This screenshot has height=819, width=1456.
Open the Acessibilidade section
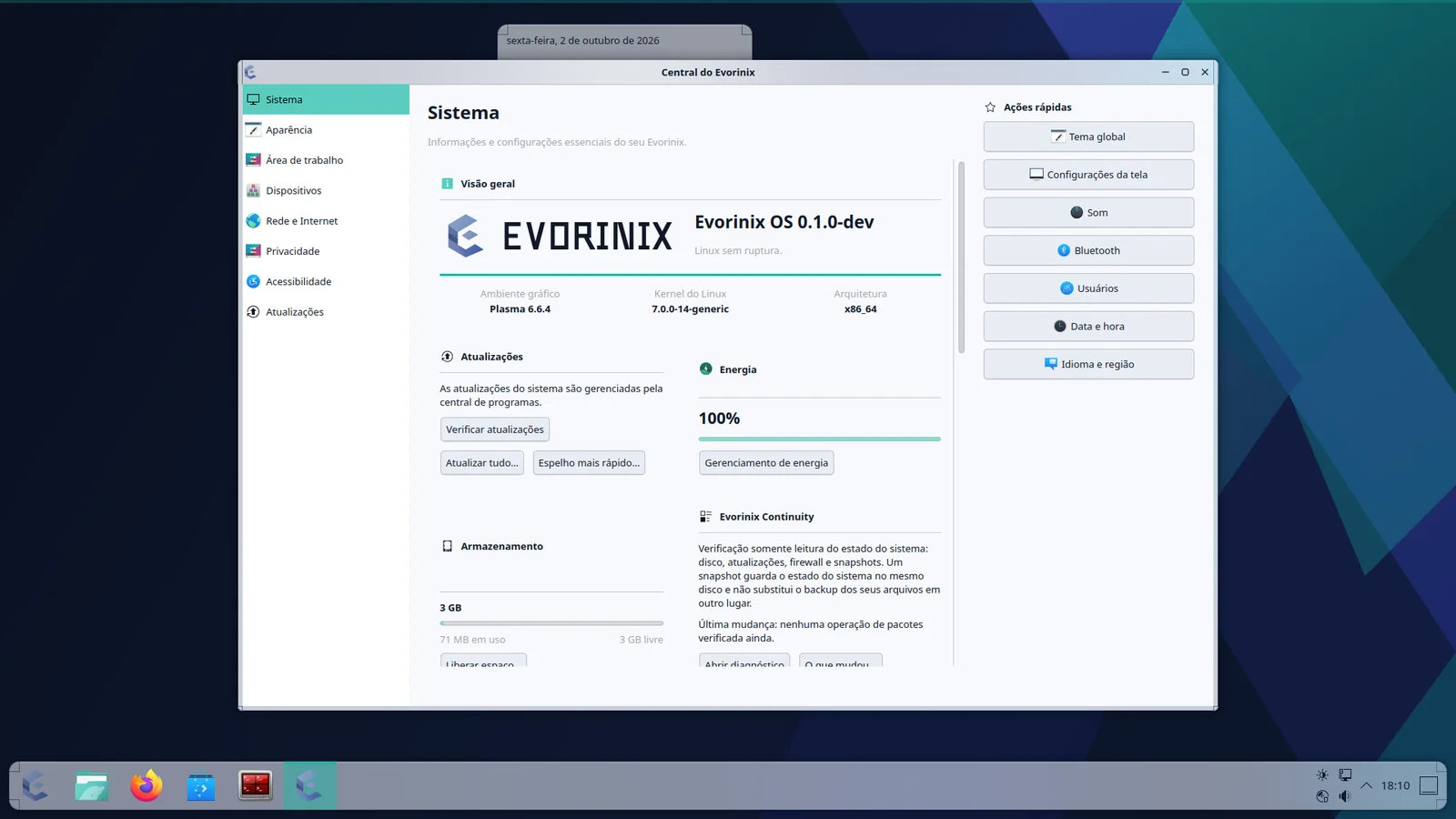(326, 281)
